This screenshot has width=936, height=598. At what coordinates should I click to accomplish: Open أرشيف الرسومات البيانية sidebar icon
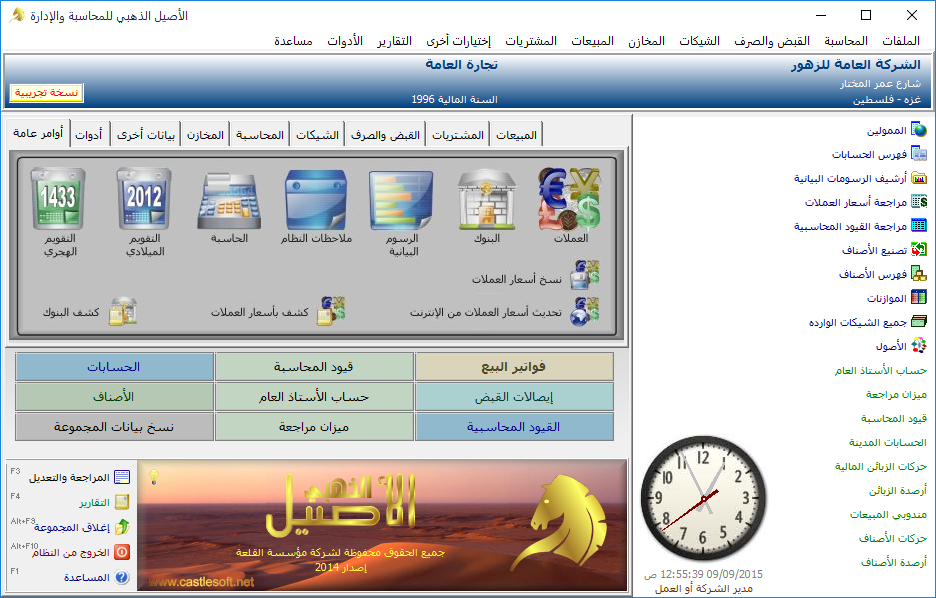(x=919, y=178)
